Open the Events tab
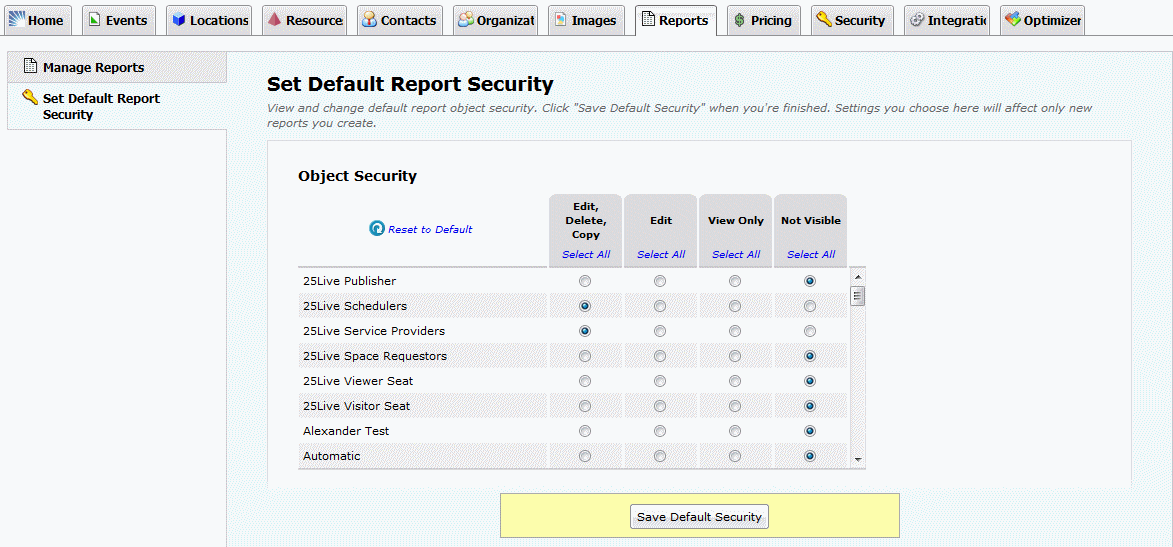The image size is (1173, 547). tap(119, 20)
